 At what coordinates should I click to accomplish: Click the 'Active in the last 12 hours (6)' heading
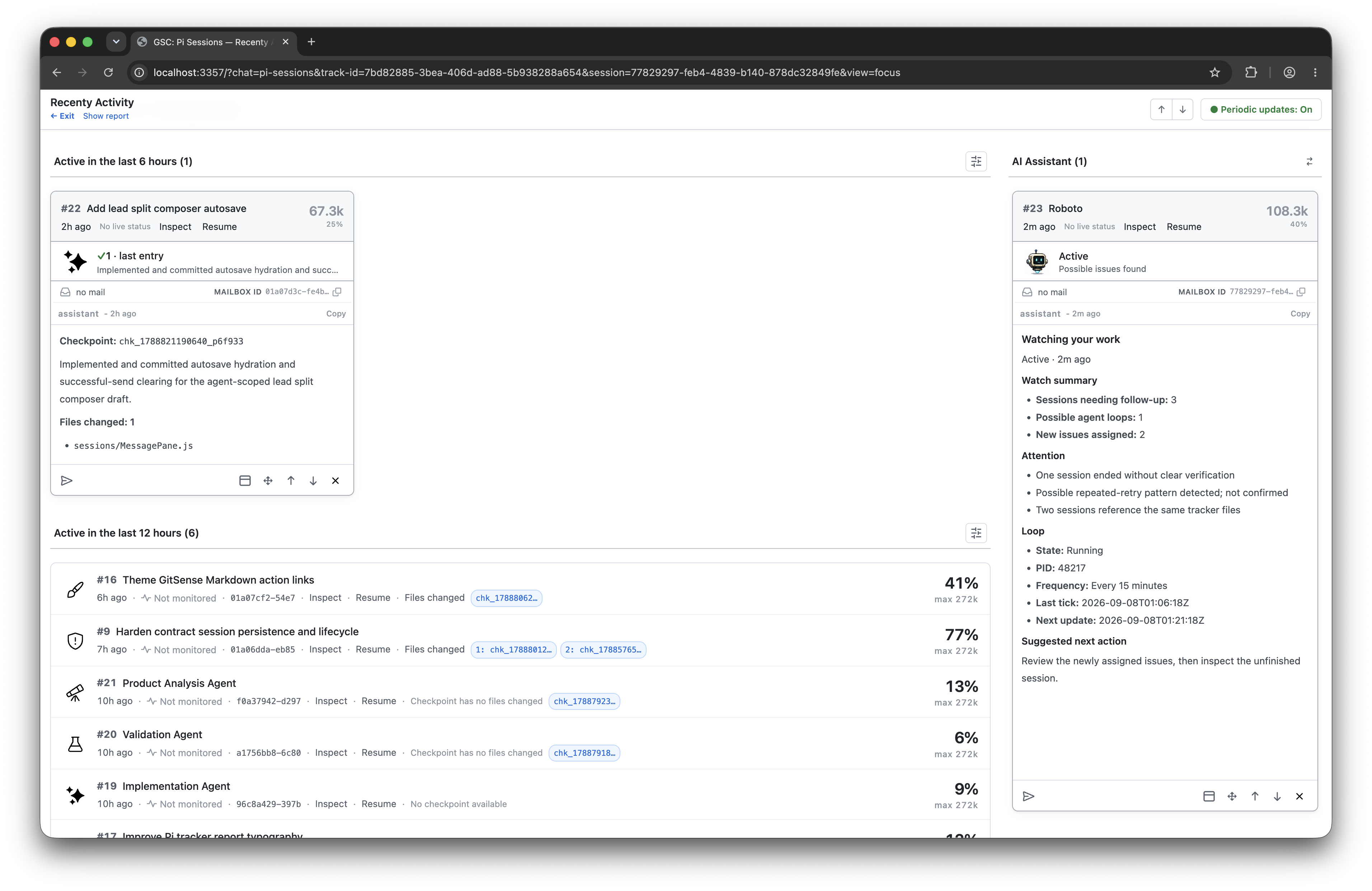point(126,533)
